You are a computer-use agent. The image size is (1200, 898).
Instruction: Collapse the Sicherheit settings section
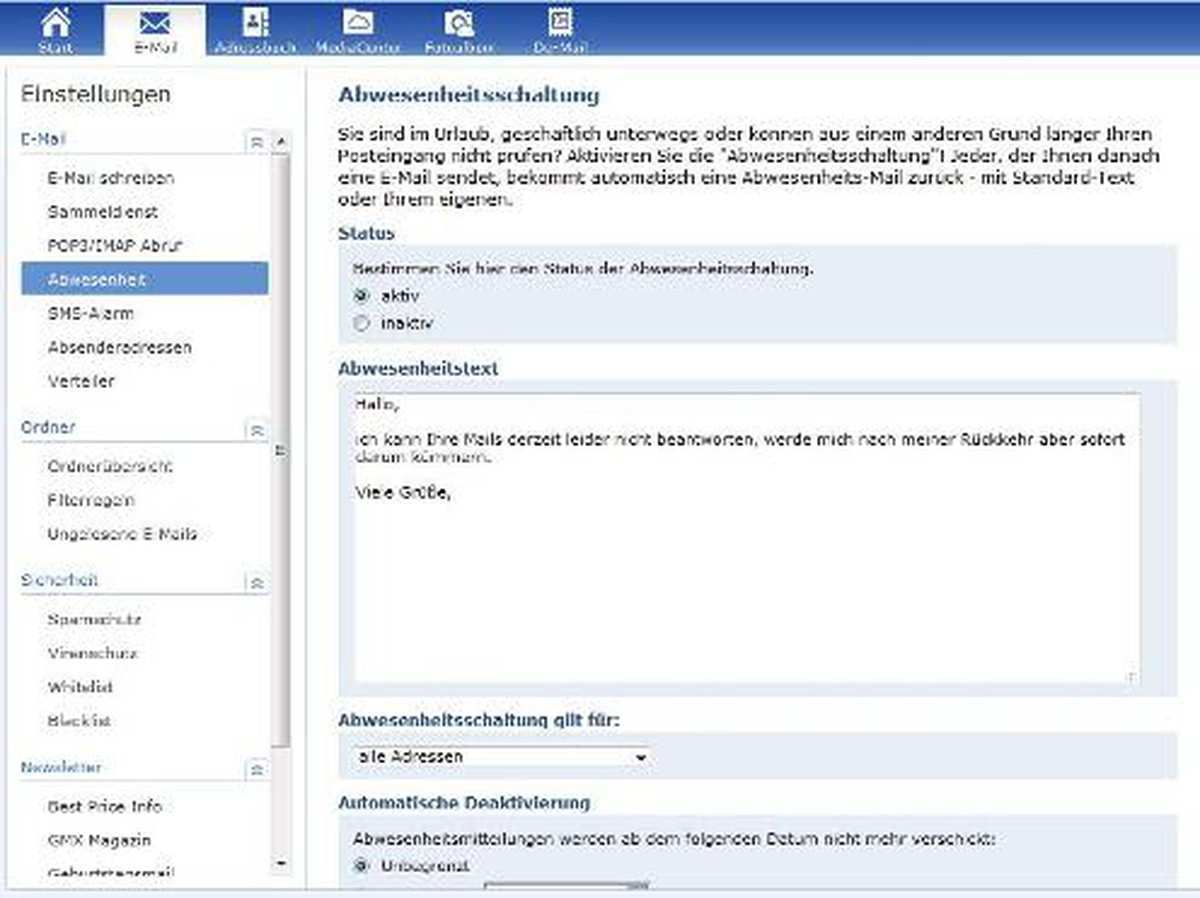[257, 582]
